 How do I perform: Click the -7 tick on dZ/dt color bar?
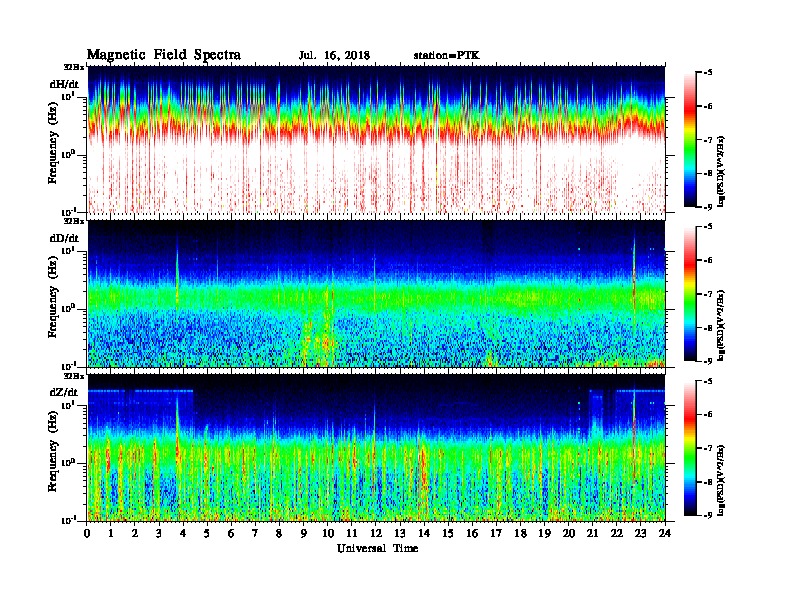tap(708, 448)
